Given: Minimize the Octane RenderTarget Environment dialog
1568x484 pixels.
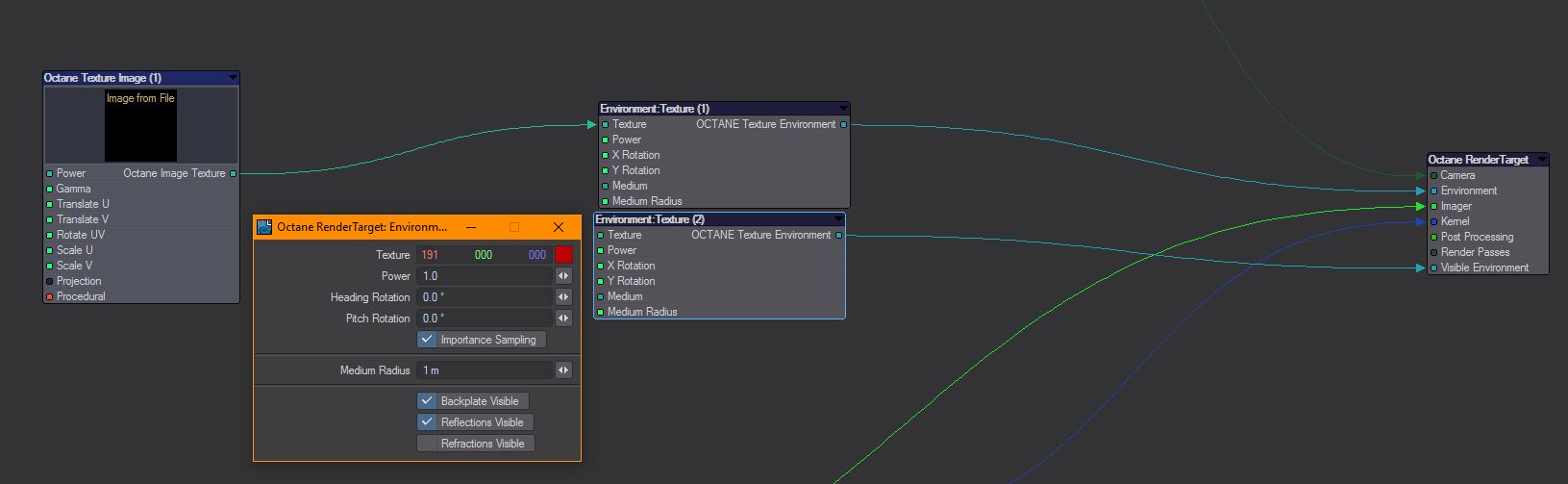Looking at the screenshot, I should [x=470, y=227].
